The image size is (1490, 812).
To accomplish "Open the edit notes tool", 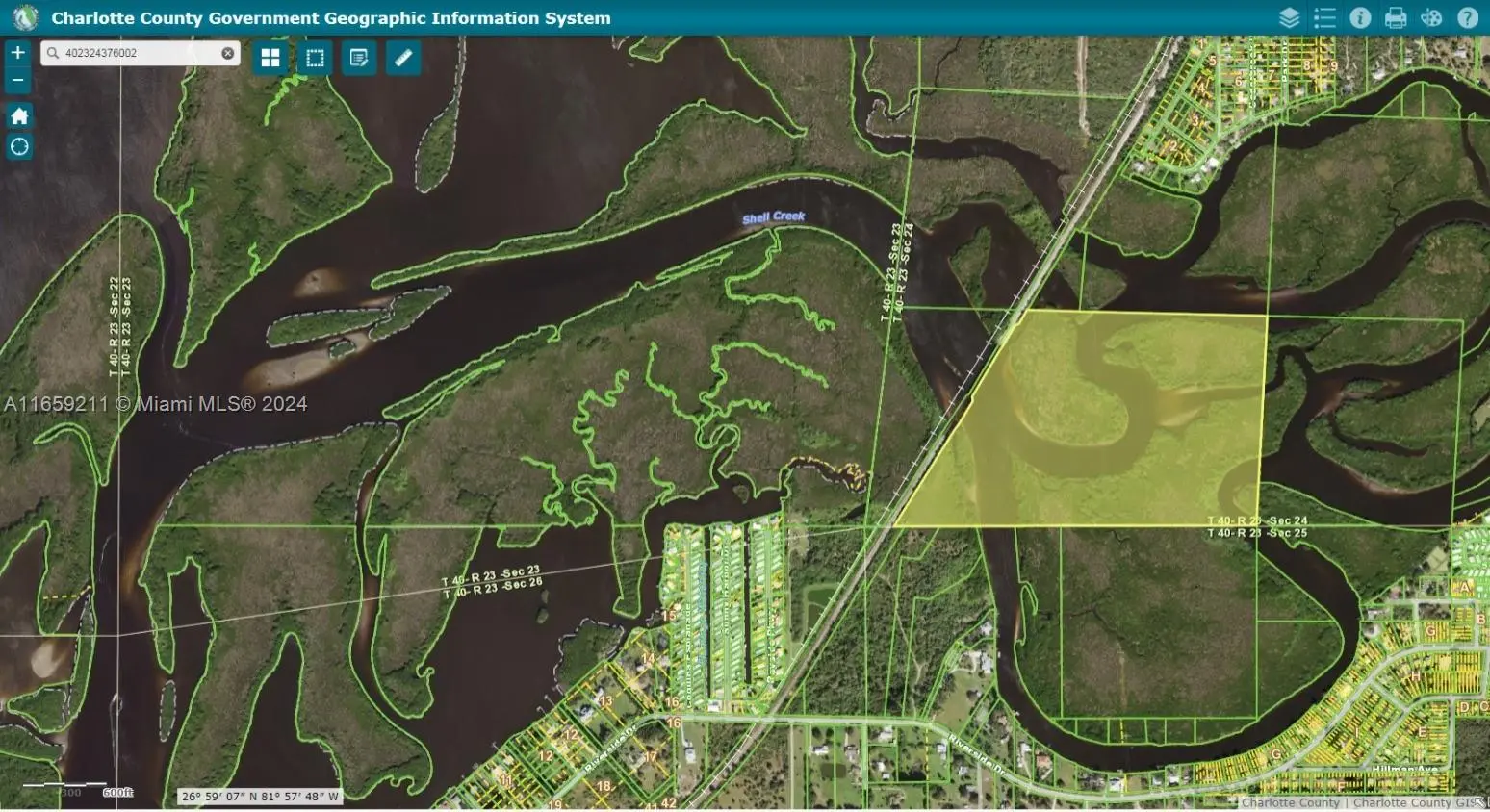I will pyautogui.click(x=359, y=59).
